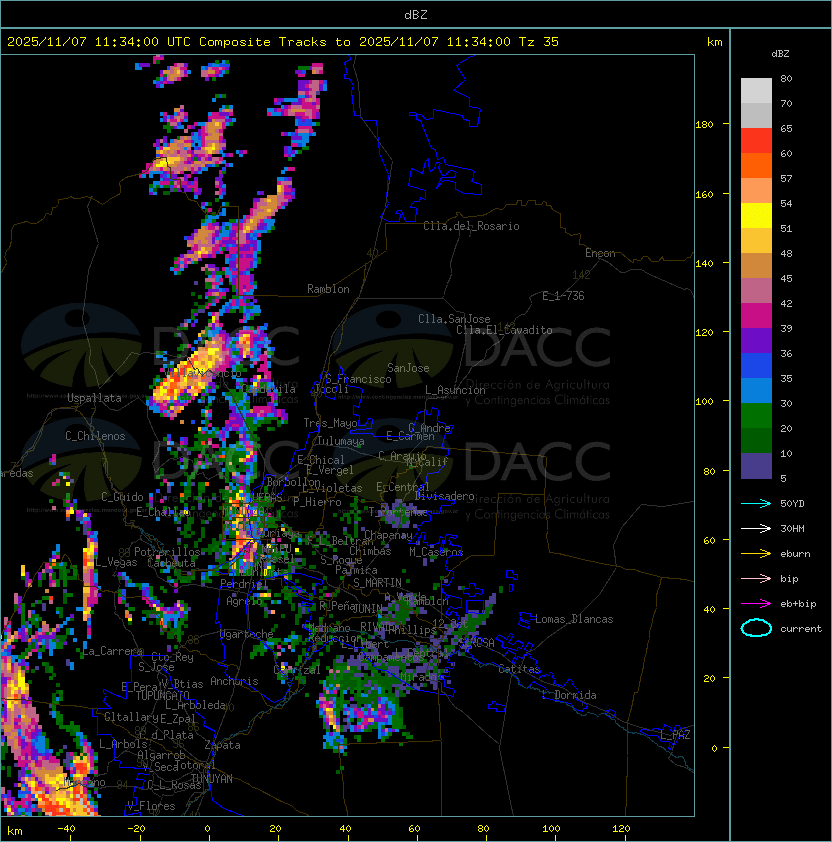Click the cyan 'current' ellipse symbol in legend
Screen dimensions: 832x842
click(x=756, y=628)
